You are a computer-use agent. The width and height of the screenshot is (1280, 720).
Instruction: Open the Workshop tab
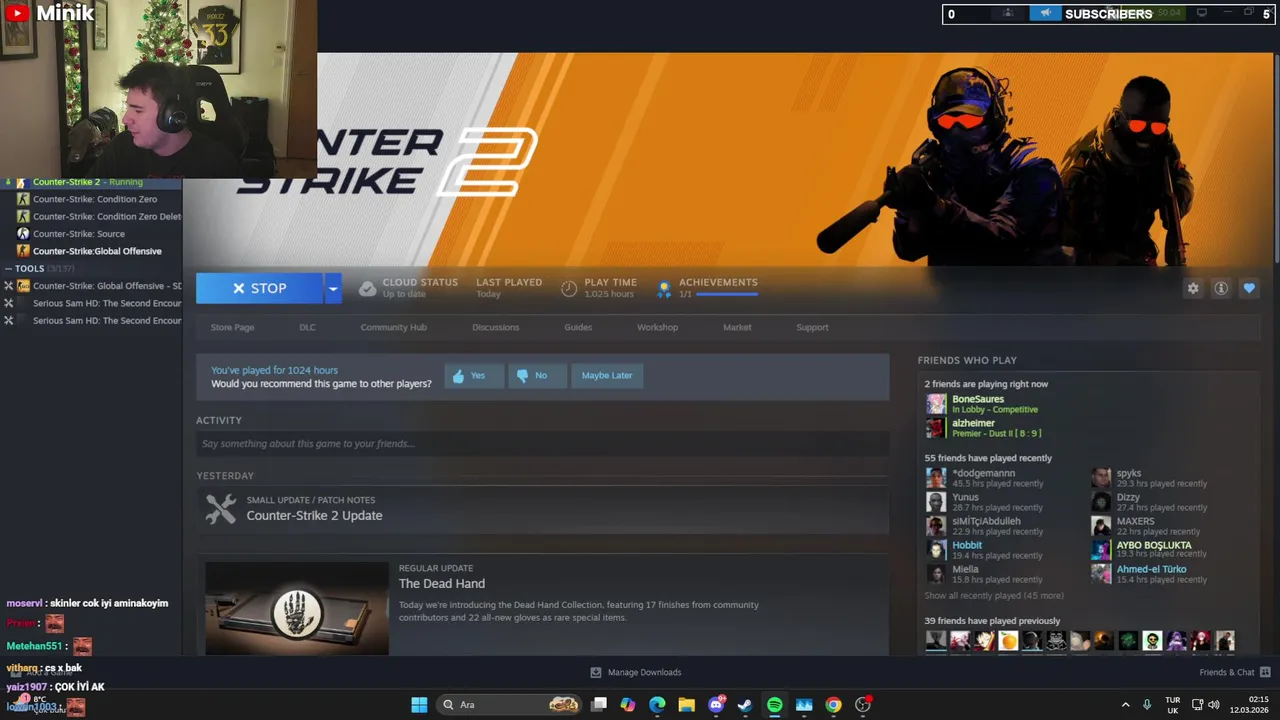657,327
